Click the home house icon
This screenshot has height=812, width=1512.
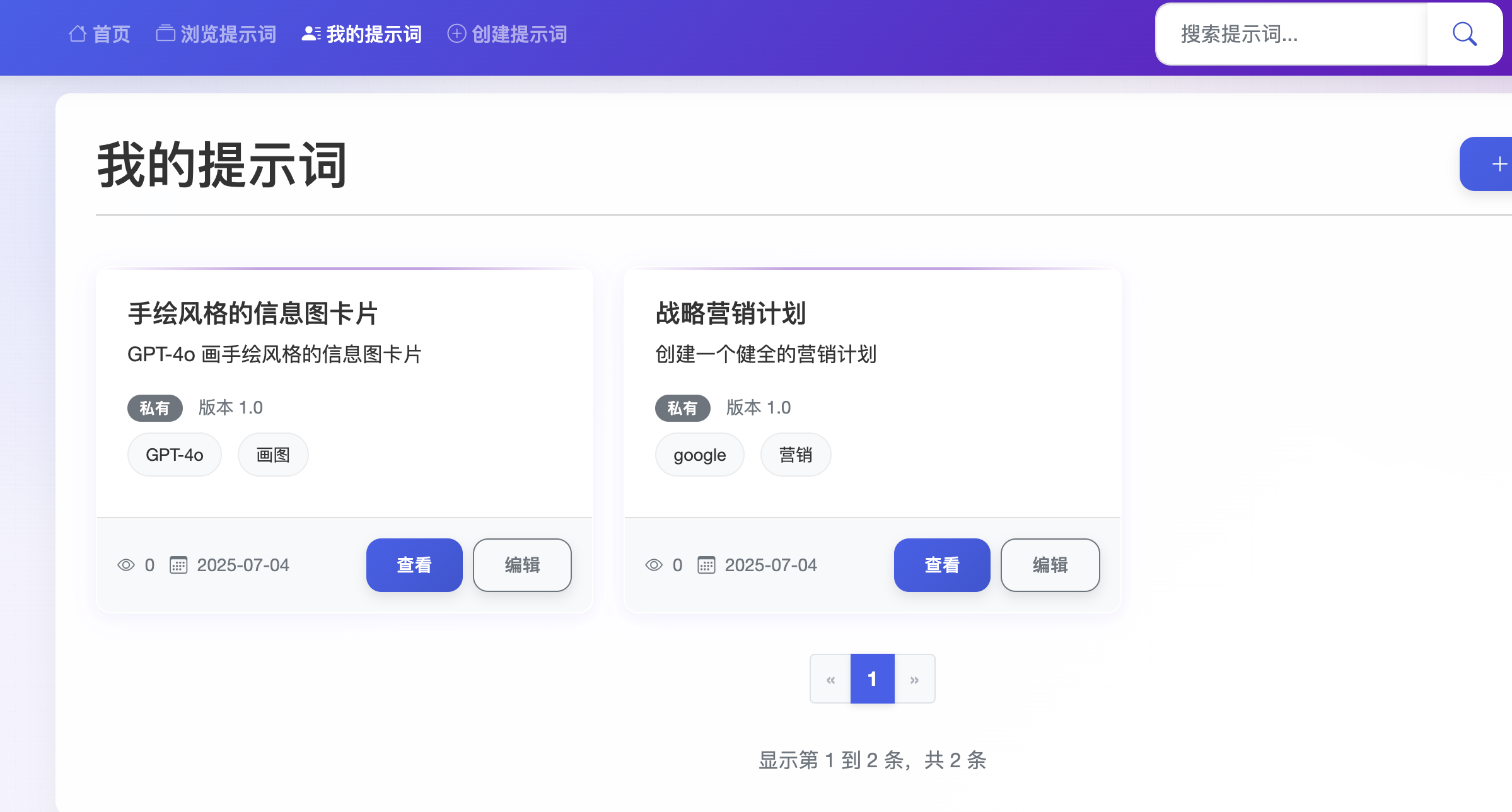click(78, 33)
